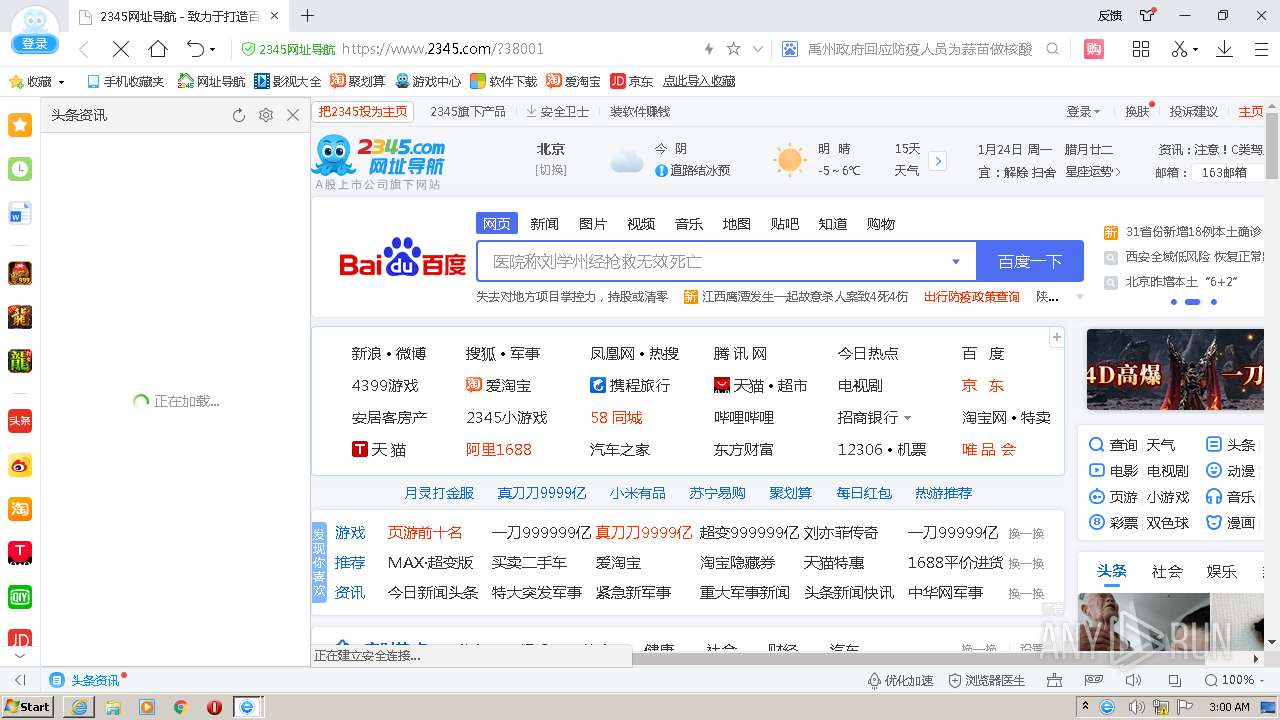This screenshot has width=1280, height=720.
Task: Select Baidu 视频 search tab
Action: click(641, 224)
